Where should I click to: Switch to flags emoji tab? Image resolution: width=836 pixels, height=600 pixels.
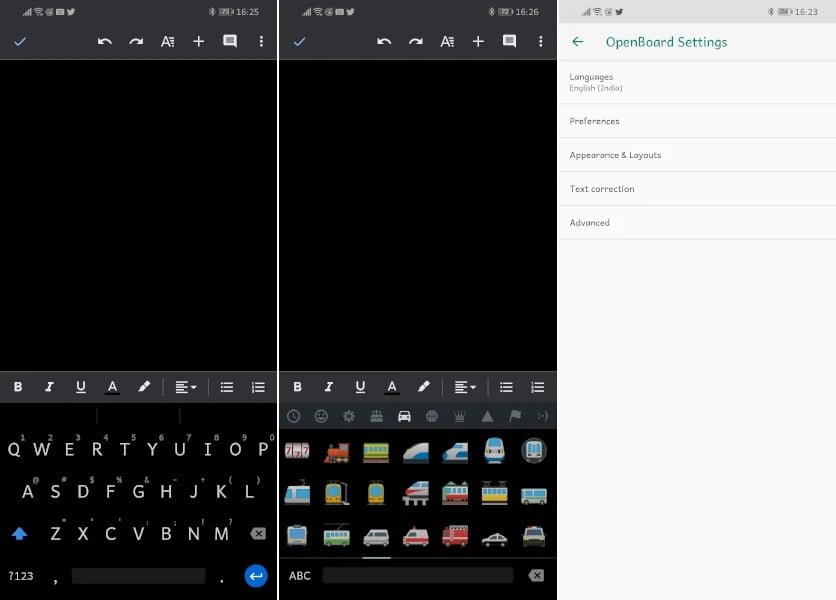(515, 416)
